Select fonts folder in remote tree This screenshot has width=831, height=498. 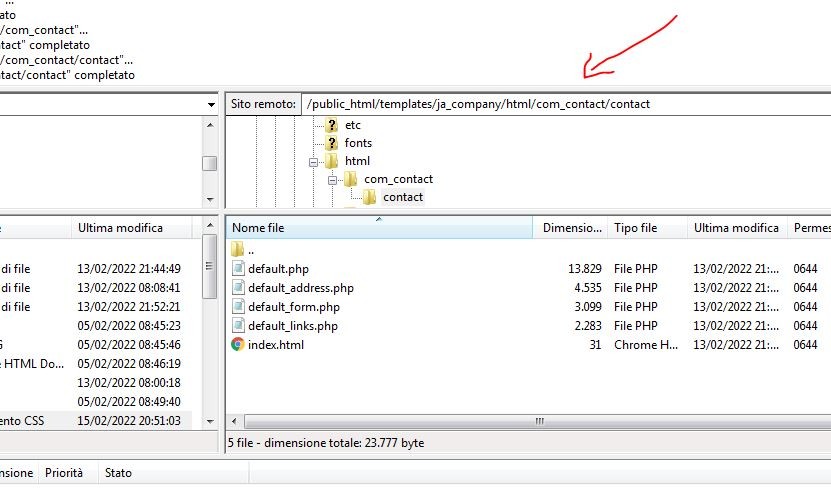click(358, 143)
